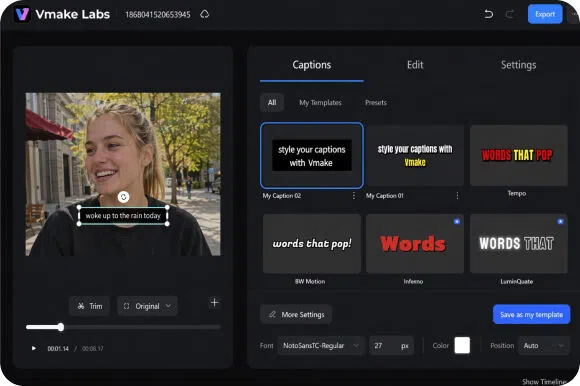Show My Templates filter
The width and height of the screenshot is (580, 386).
tap(320, 102)
